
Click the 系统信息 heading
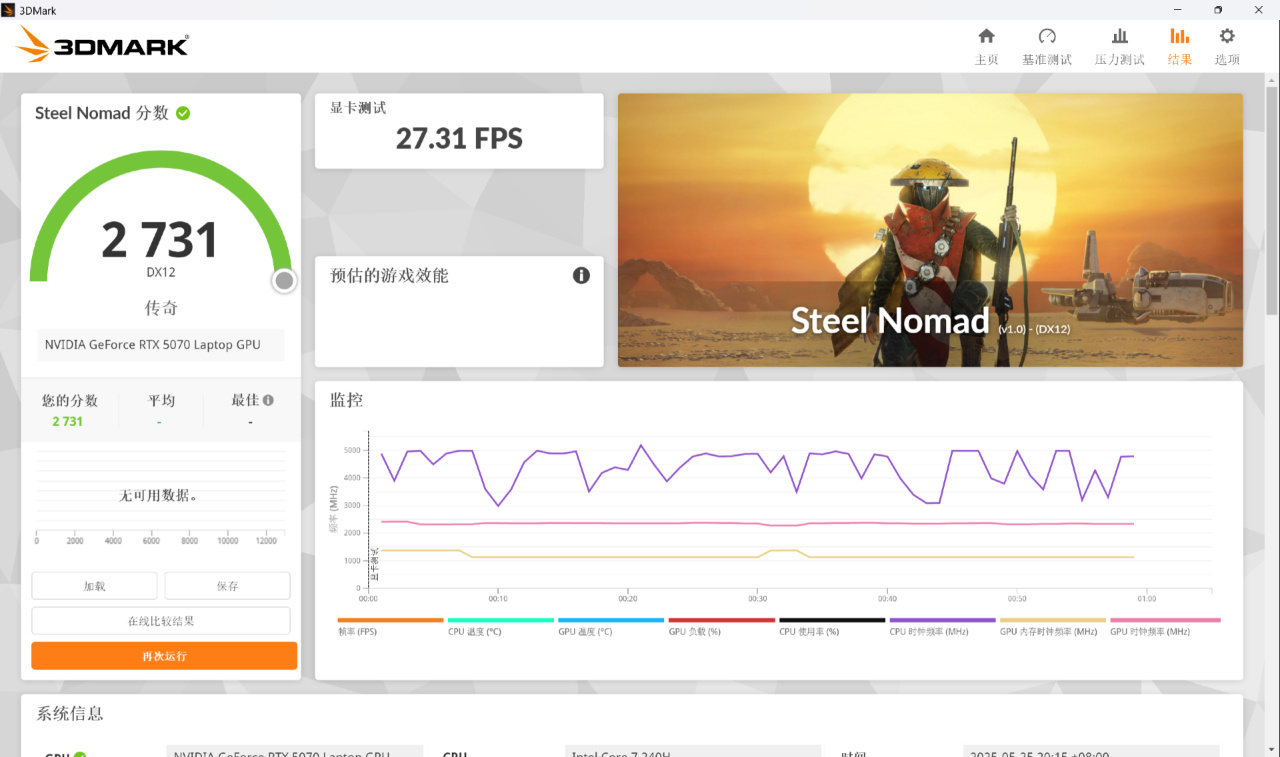click(x=70, y=713)
